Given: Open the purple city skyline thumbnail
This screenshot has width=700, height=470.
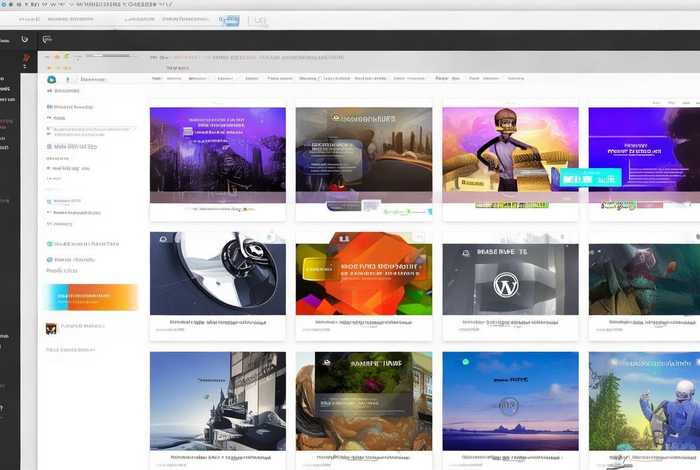Looking at the screenshot, I should tap(217, 155).
